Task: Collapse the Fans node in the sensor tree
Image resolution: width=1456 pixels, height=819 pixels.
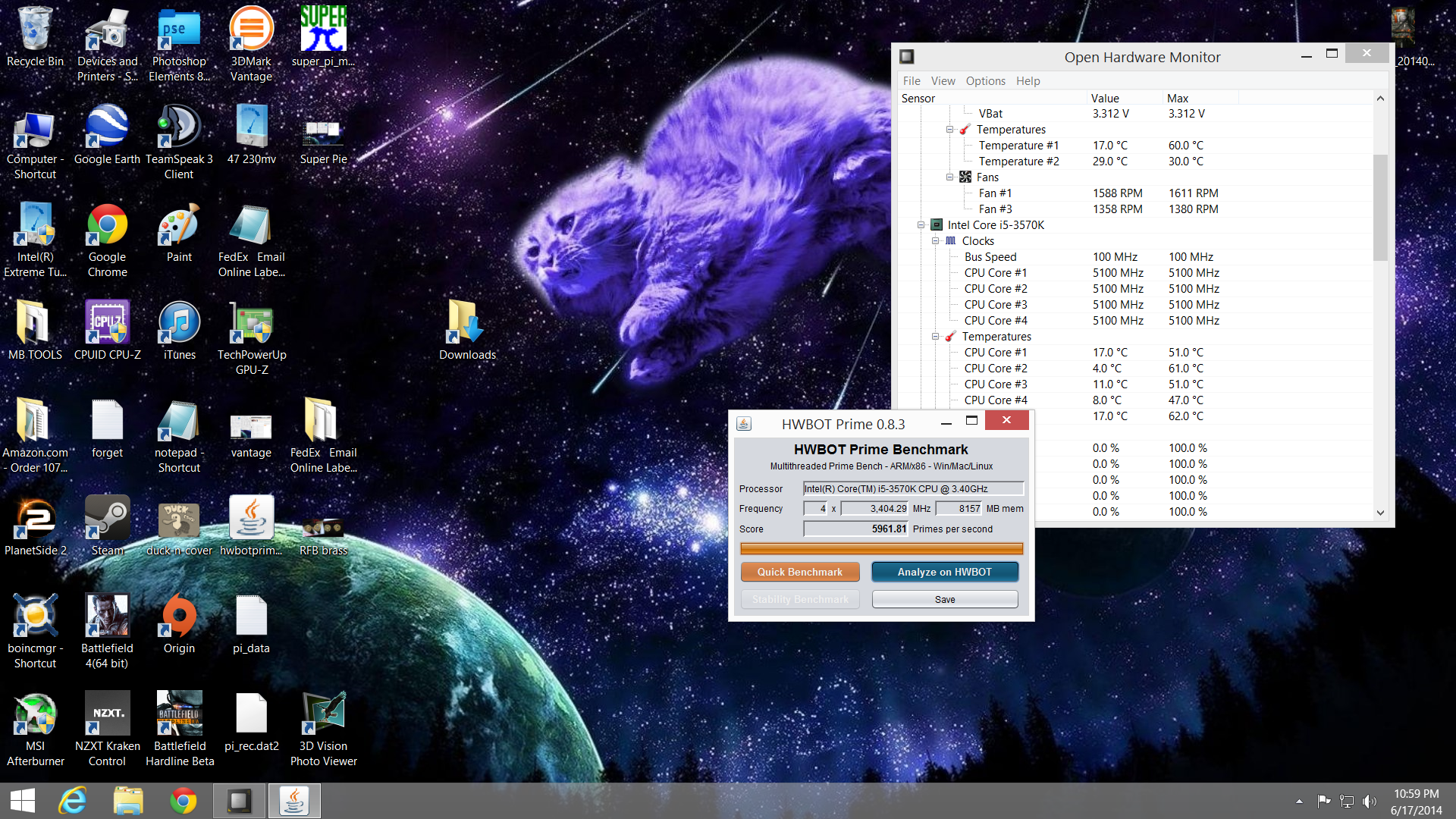Action: 949,177
